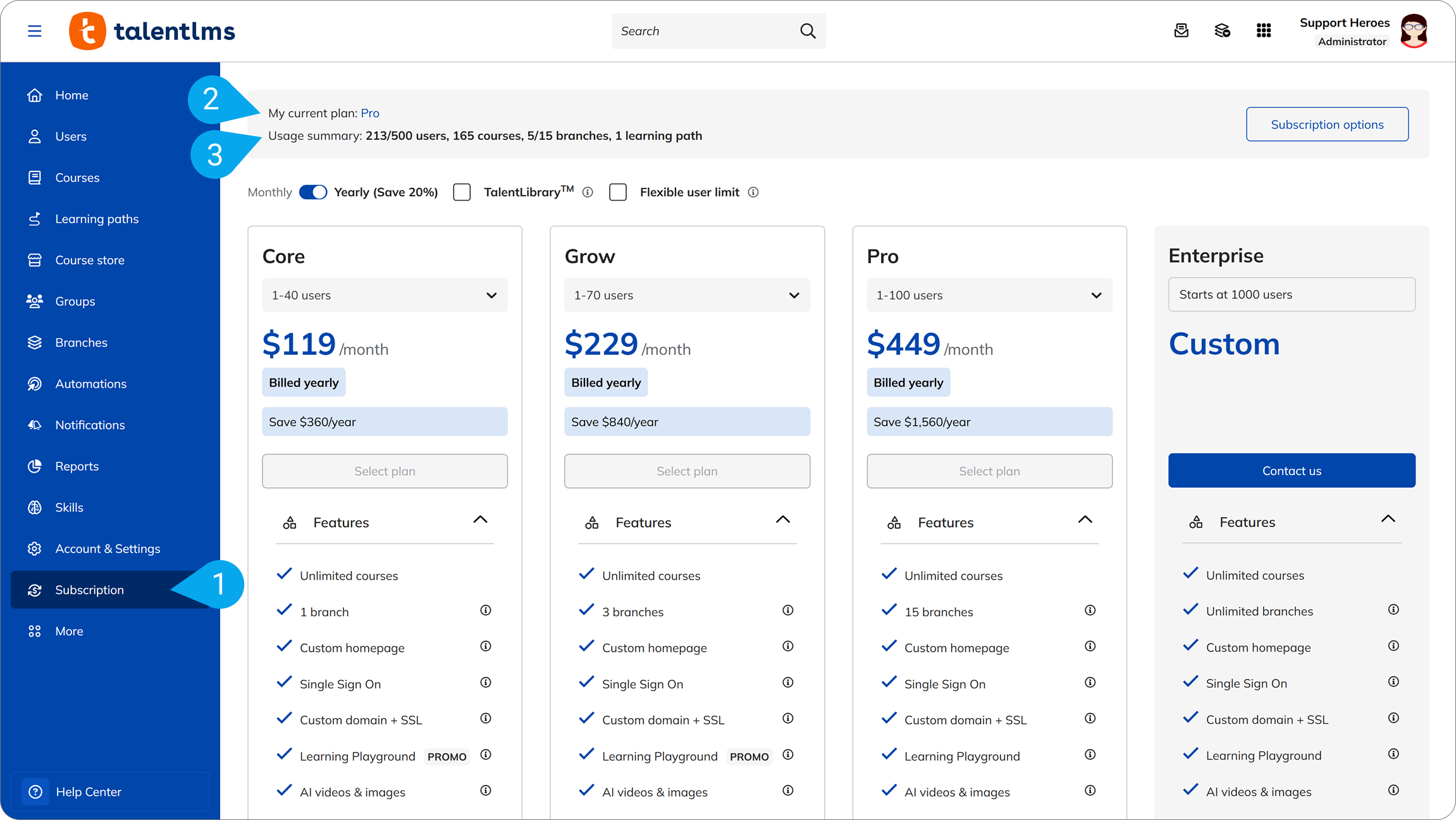Click the info icon beside TalentLibrary
1456x820 pixels.
tap(588, 192)
